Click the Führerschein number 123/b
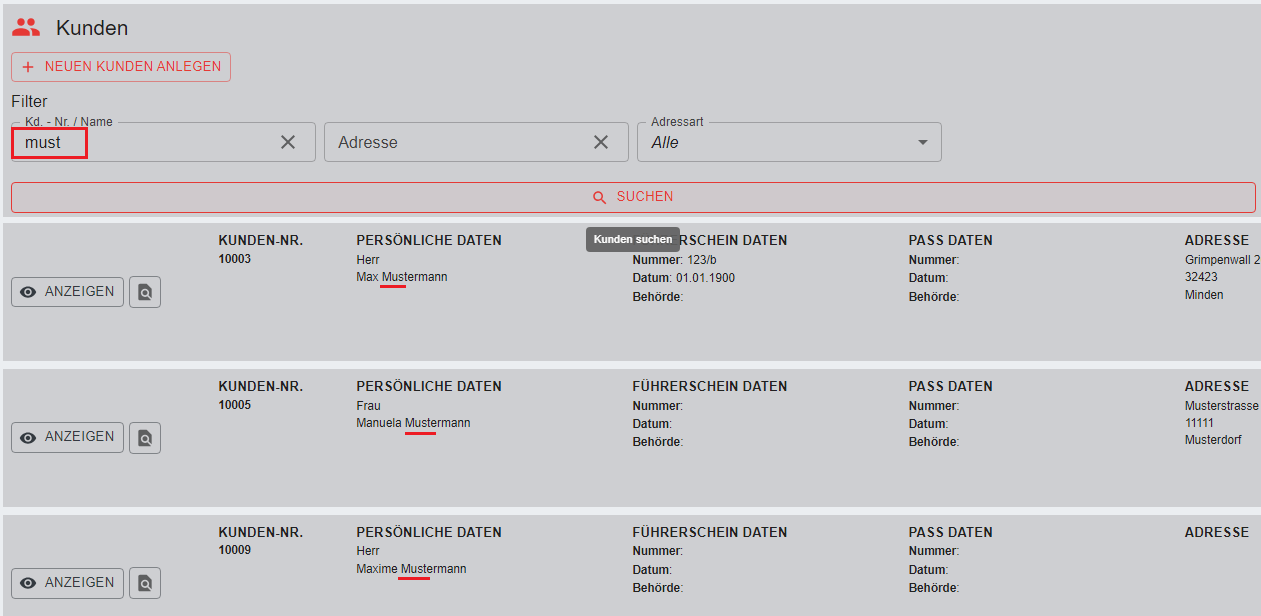Image resolution: width=1261 pixels, height=616 pixels. coord(701,260)
